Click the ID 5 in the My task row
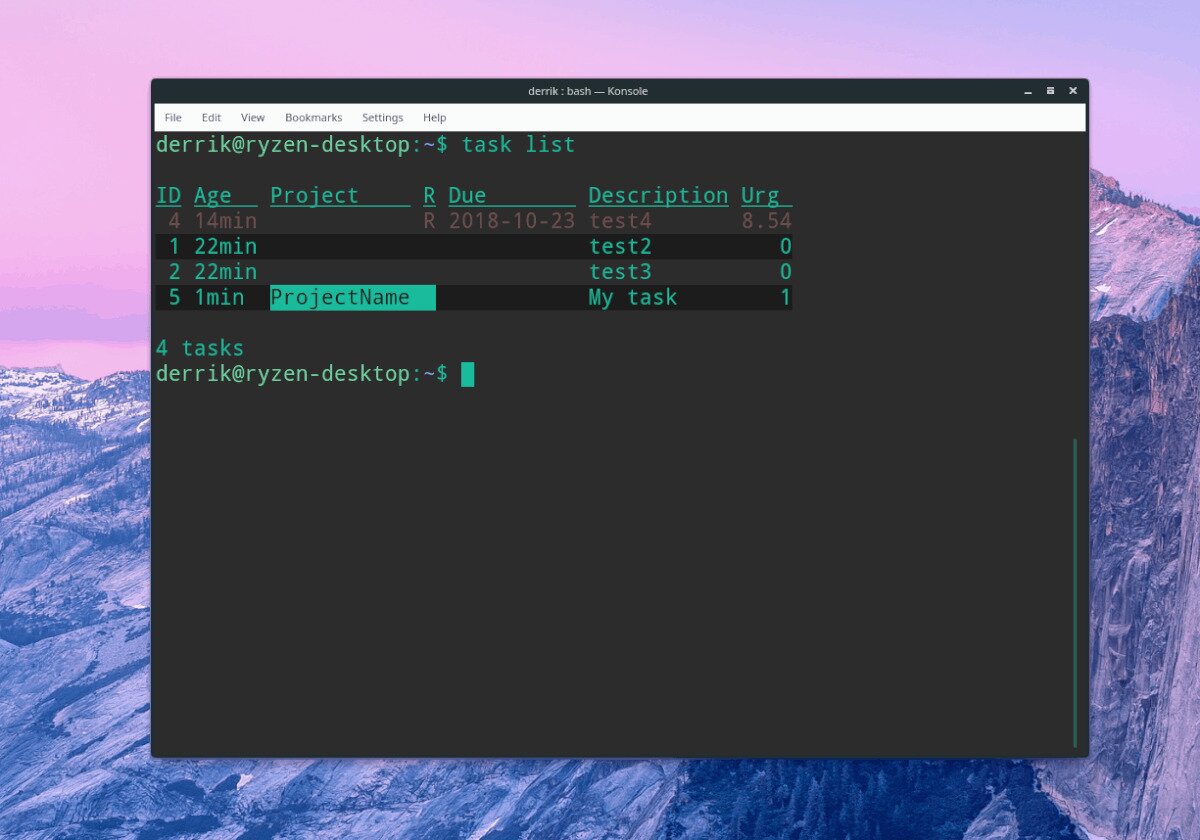This screenshot has height=840, width=1200. coord(175,298)
